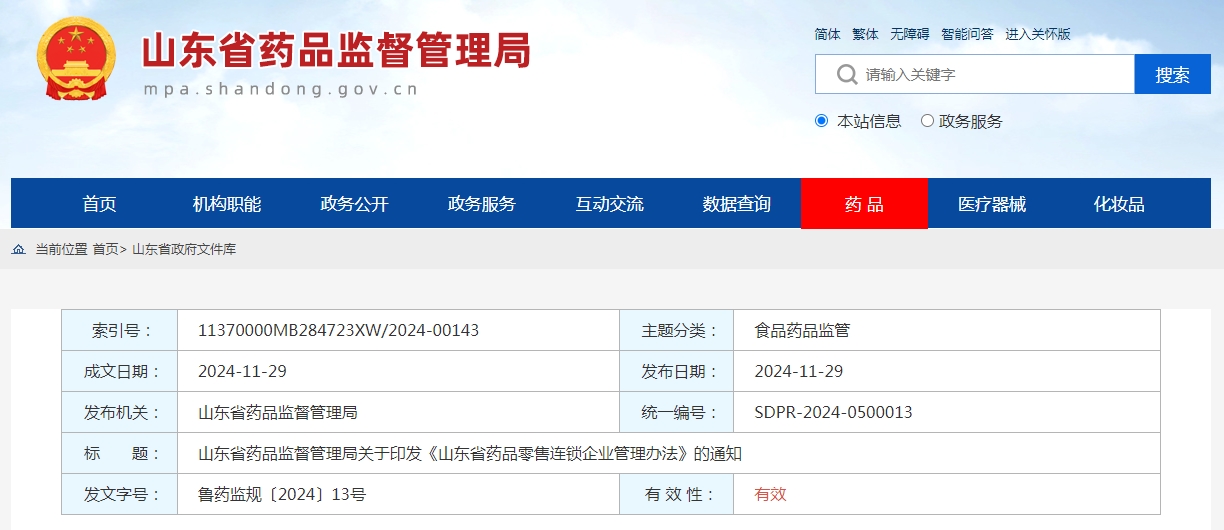Open the 无障碍 accessibility link
Viewport: 1224px width, 530px height.
point(910,34)
